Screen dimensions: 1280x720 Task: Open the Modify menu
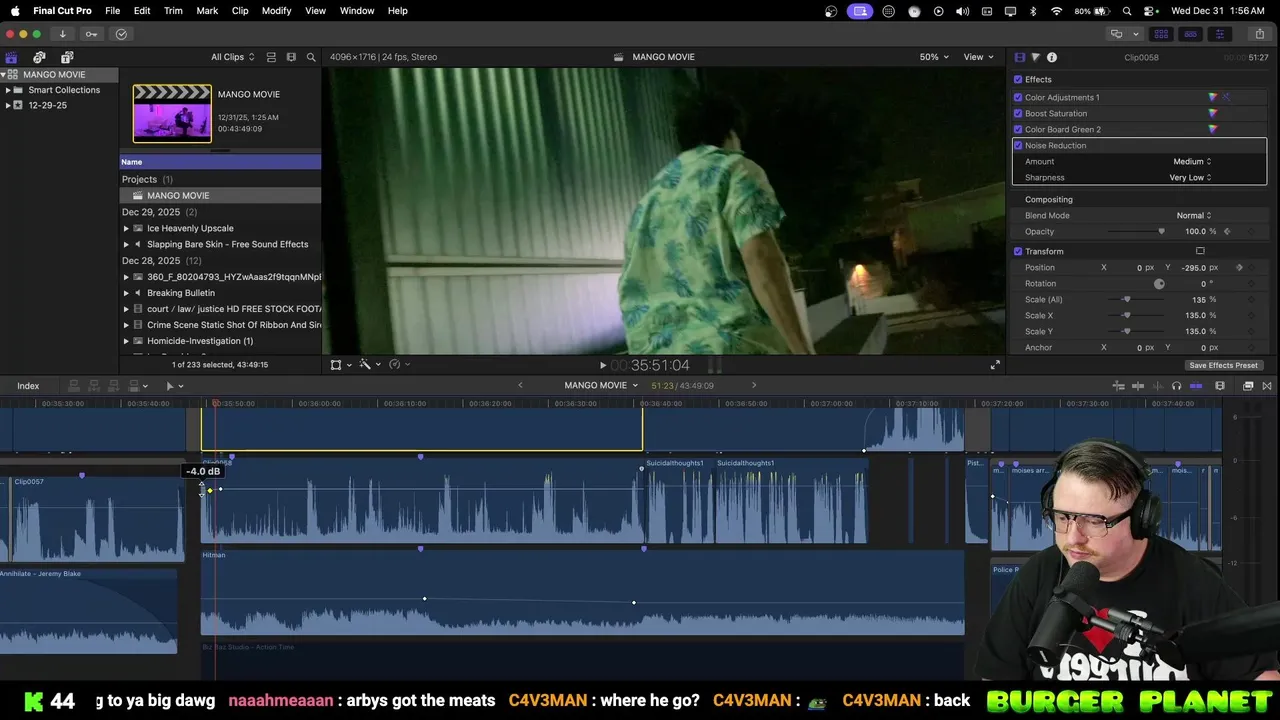coord(277,11)
